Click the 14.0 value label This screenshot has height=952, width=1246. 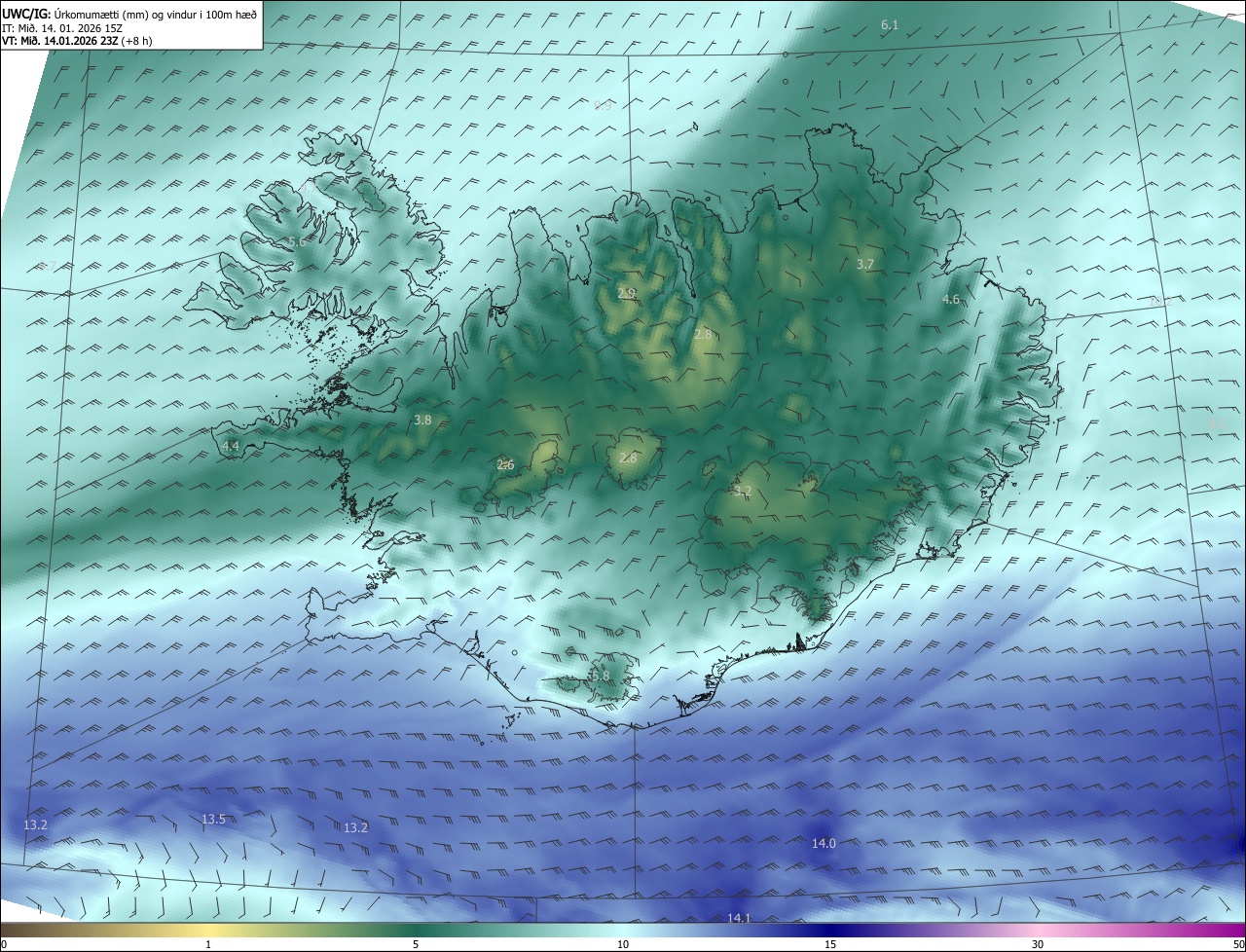[824, 843]
